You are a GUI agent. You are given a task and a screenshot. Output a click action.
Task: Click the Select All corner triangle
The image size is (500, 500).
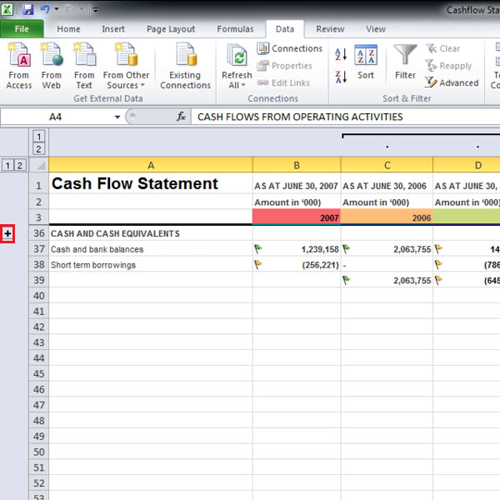[41, 165]
